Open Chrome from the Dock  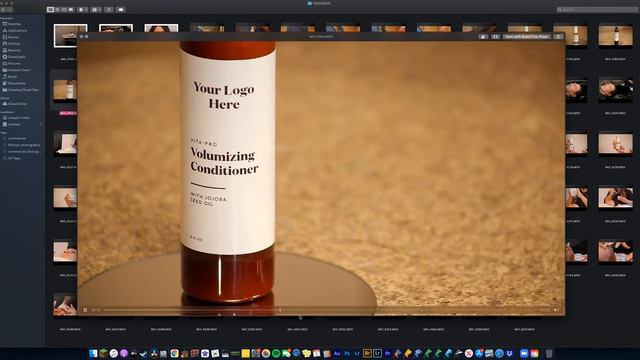tap(174, 353)
